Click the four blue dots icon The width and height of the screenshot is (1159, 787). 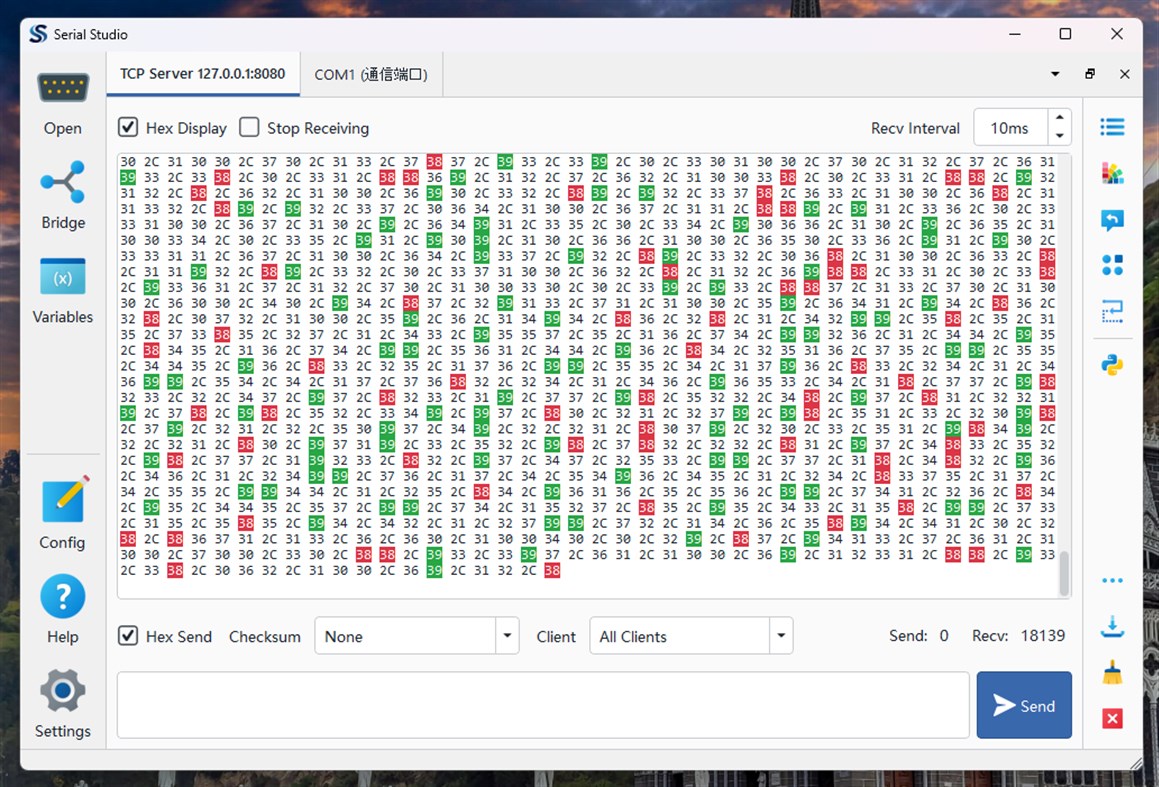click(1112, 265)
